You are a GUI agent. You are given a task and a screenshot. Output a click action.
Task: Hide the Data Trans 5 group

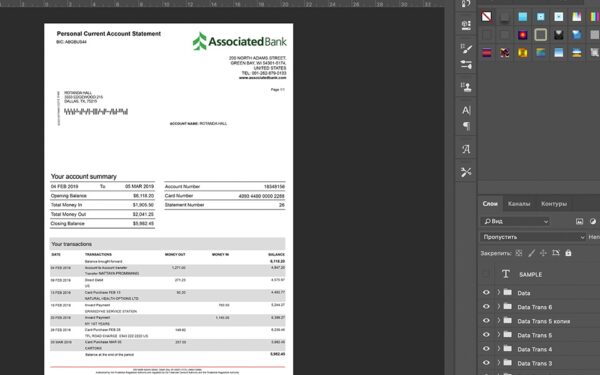click(x=486, y=334)
